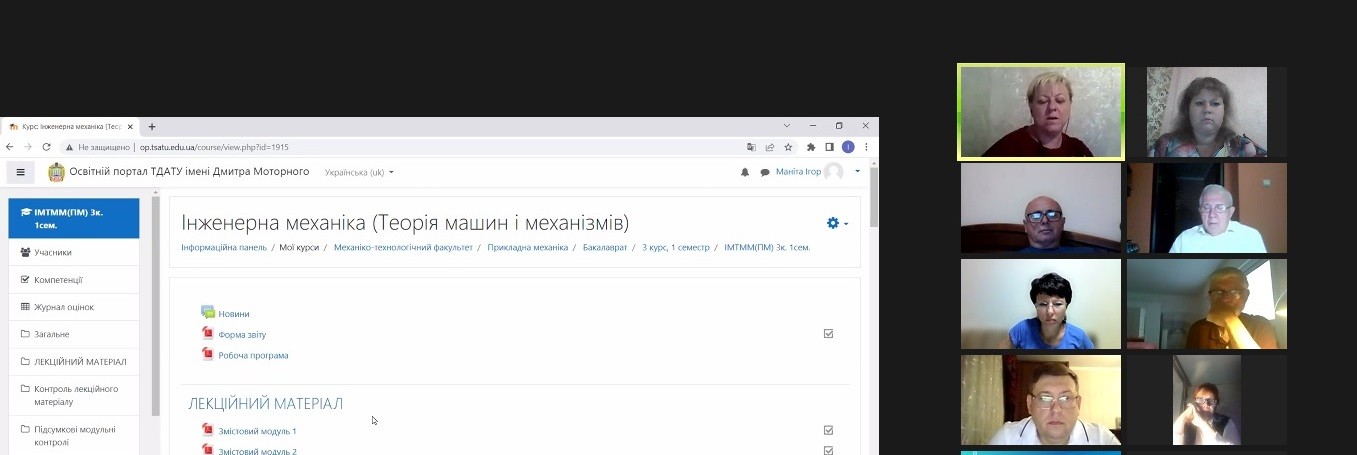This screenshot has height=455, width=1357.
Task: Select the man in white shirt video tile
Action: (x=1207, y=208)
